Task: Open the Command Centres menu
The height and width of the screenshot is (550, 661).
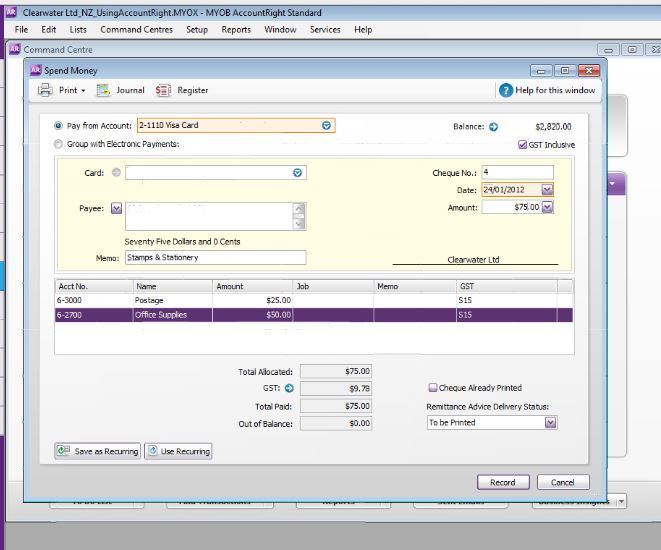Action: pyautogui.click(x=137, y=30)
